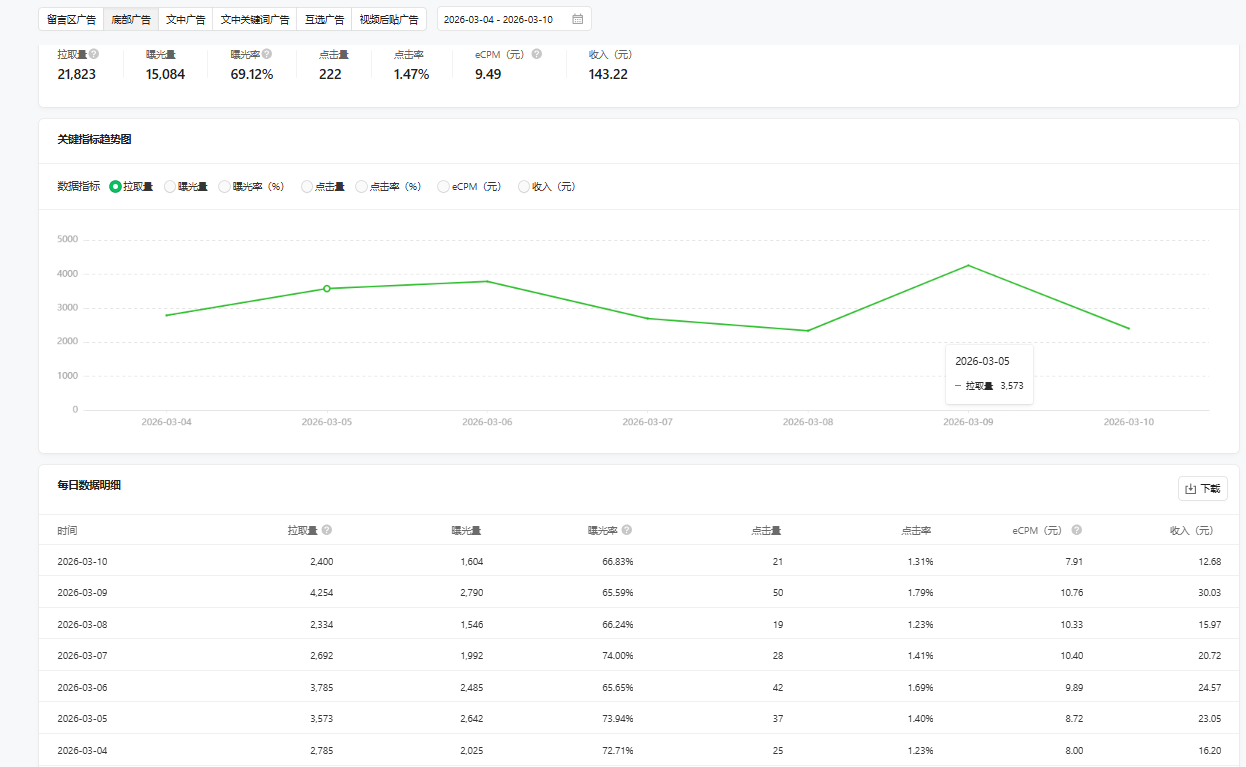Select the 点击量 chart metric radio
This screenshot has width=1246, height=767.
tap(307, 186)
